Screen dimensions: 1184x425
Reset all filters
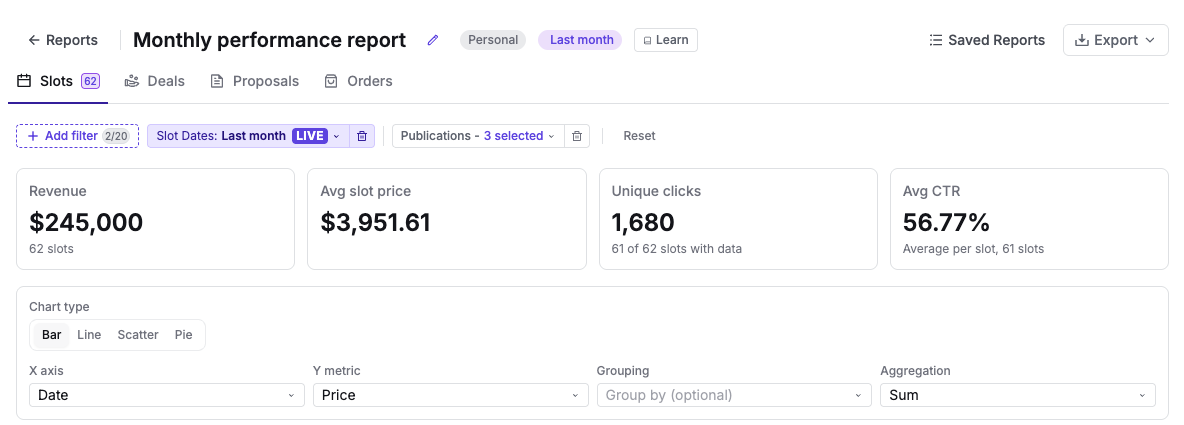pyautogui.click(x=639, y=136)
